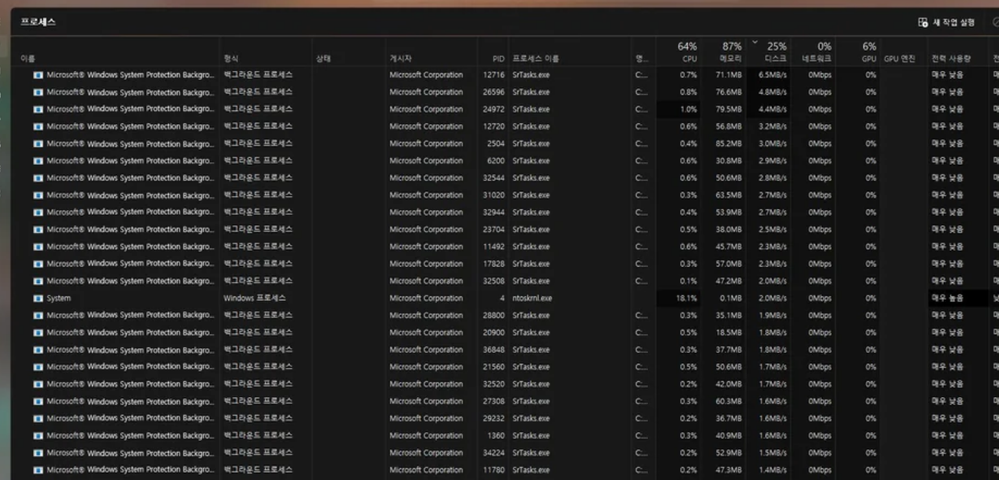Viewport: 999px width, 480px height.
Task: Click the process icon in the PID 36848 row
Action: point(38,350)
